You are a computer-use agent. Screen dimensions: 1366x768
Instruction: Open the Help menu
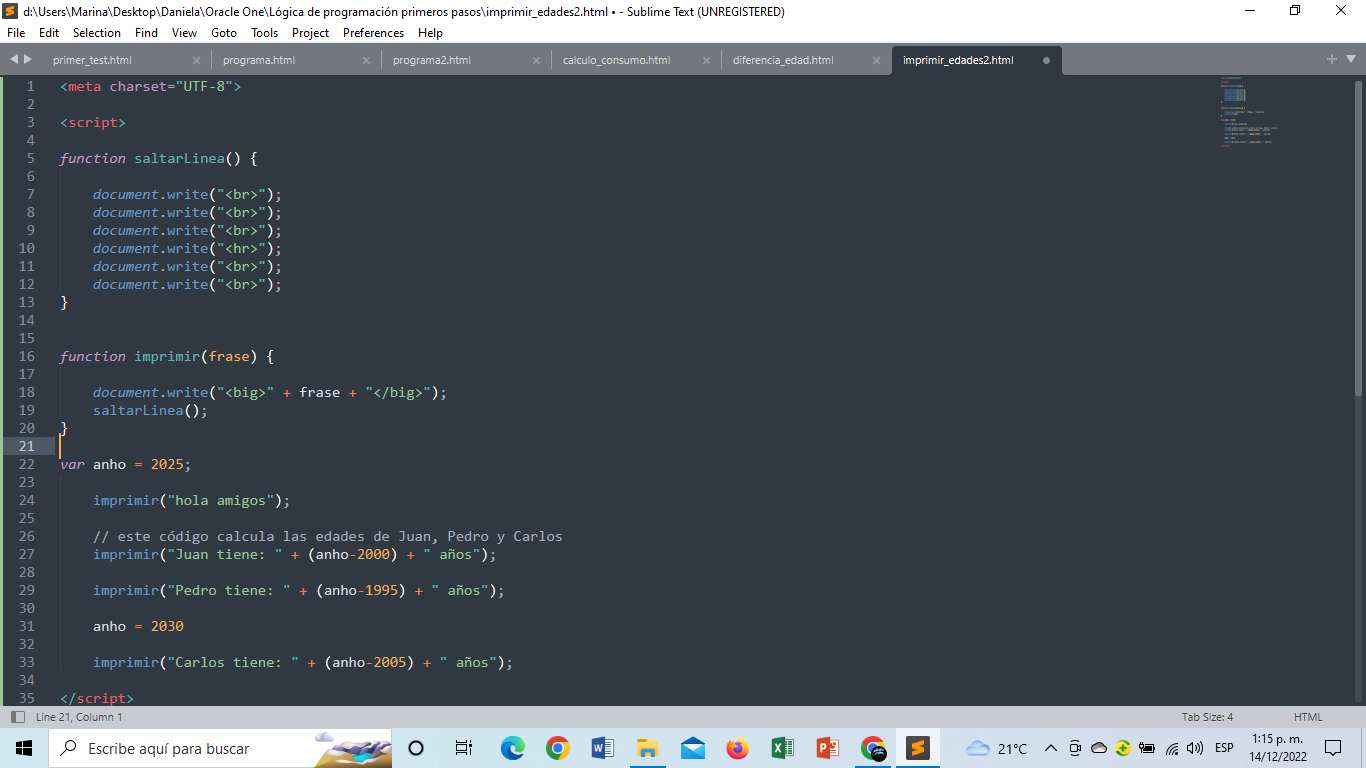point(430,32)
